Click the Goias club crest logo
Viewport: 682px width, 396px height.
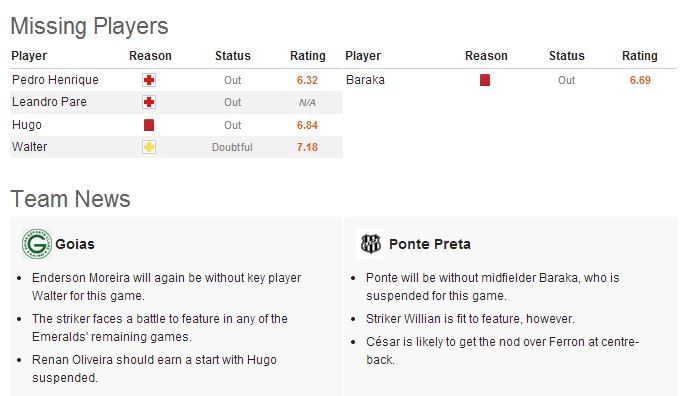[37, 244]
